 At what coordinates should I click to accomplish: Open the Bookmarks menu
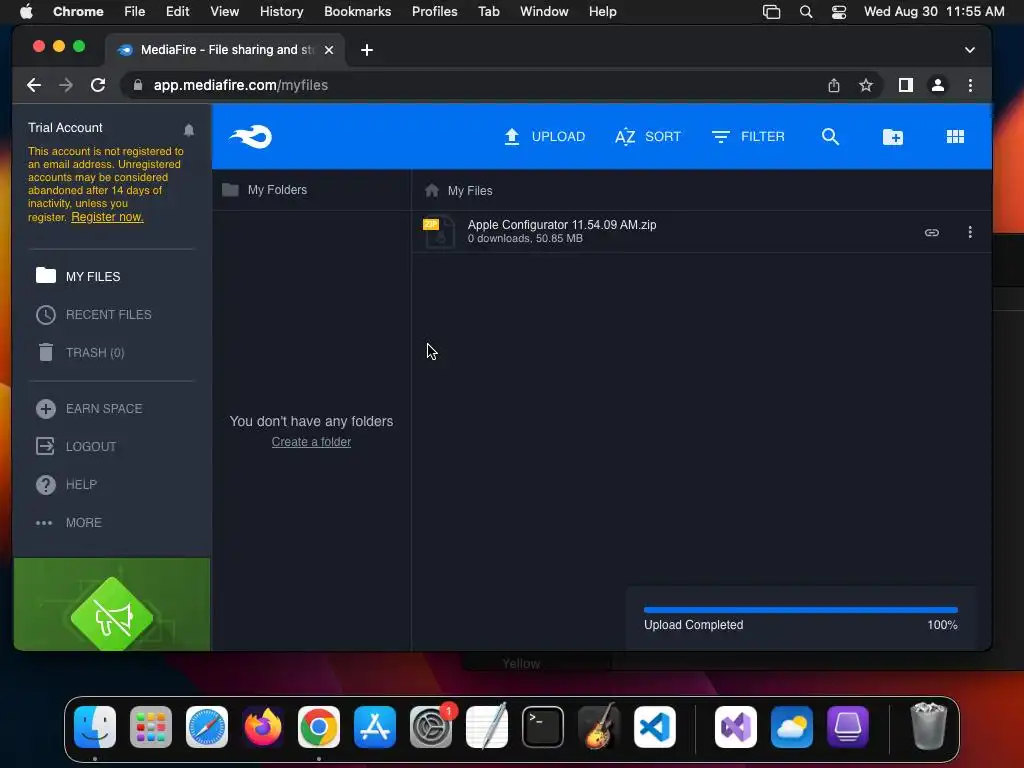tap(357, 11)
